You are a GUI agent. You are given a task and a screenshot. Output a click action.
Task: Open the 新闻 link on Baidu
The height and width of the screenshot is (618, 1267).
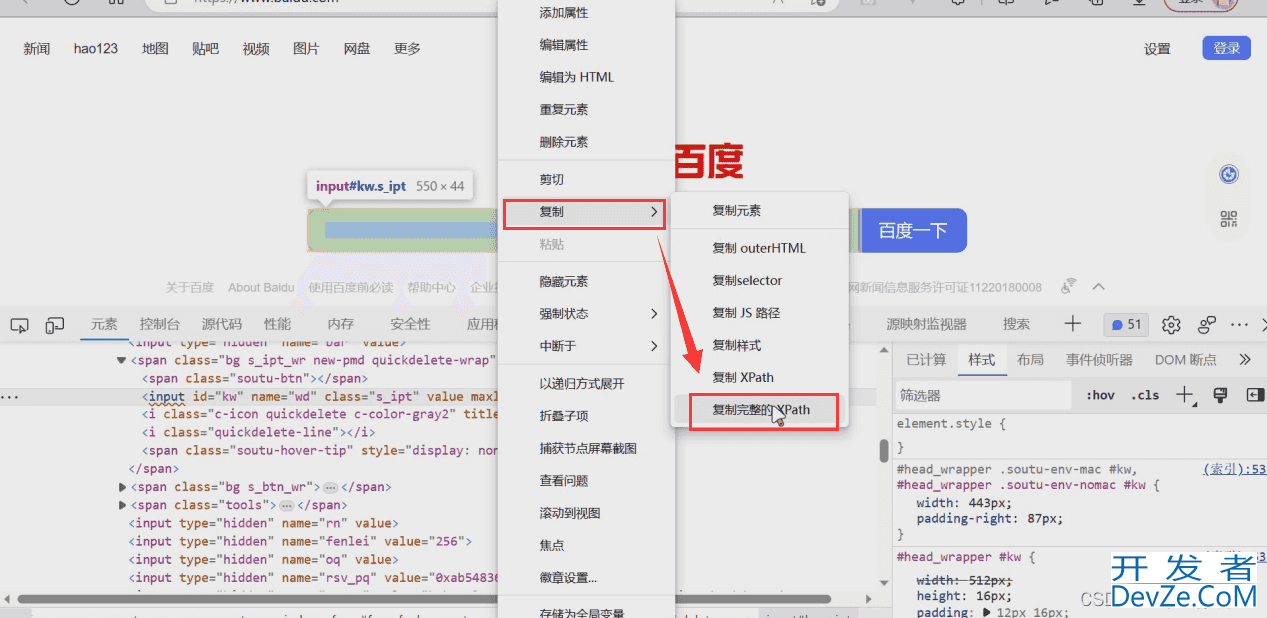click(37, 49)
